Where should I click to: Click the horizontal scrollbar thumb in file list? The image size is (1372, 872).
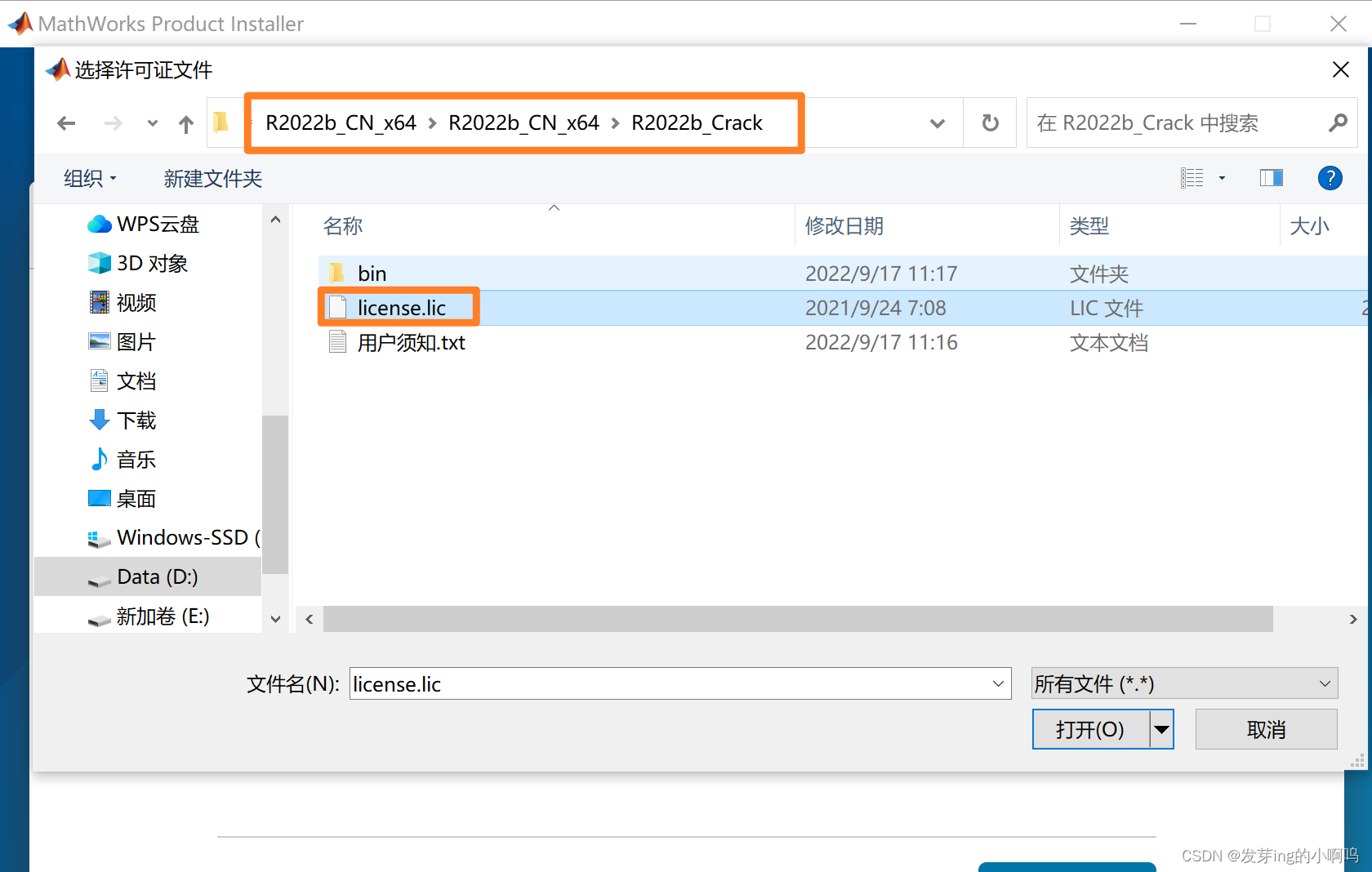798,619
